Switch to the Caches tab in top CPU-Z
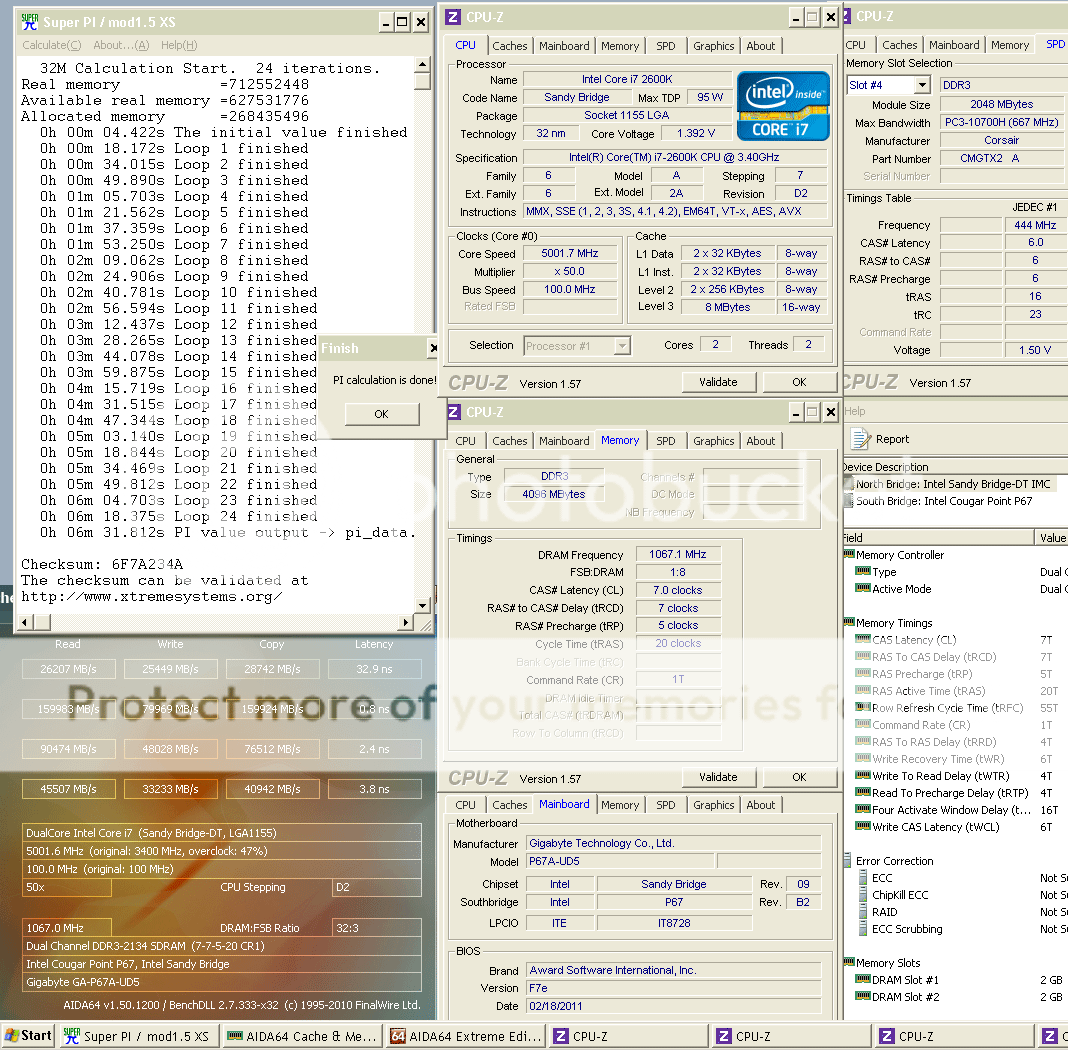1068x1050 pixels. (x=510, y=46)
